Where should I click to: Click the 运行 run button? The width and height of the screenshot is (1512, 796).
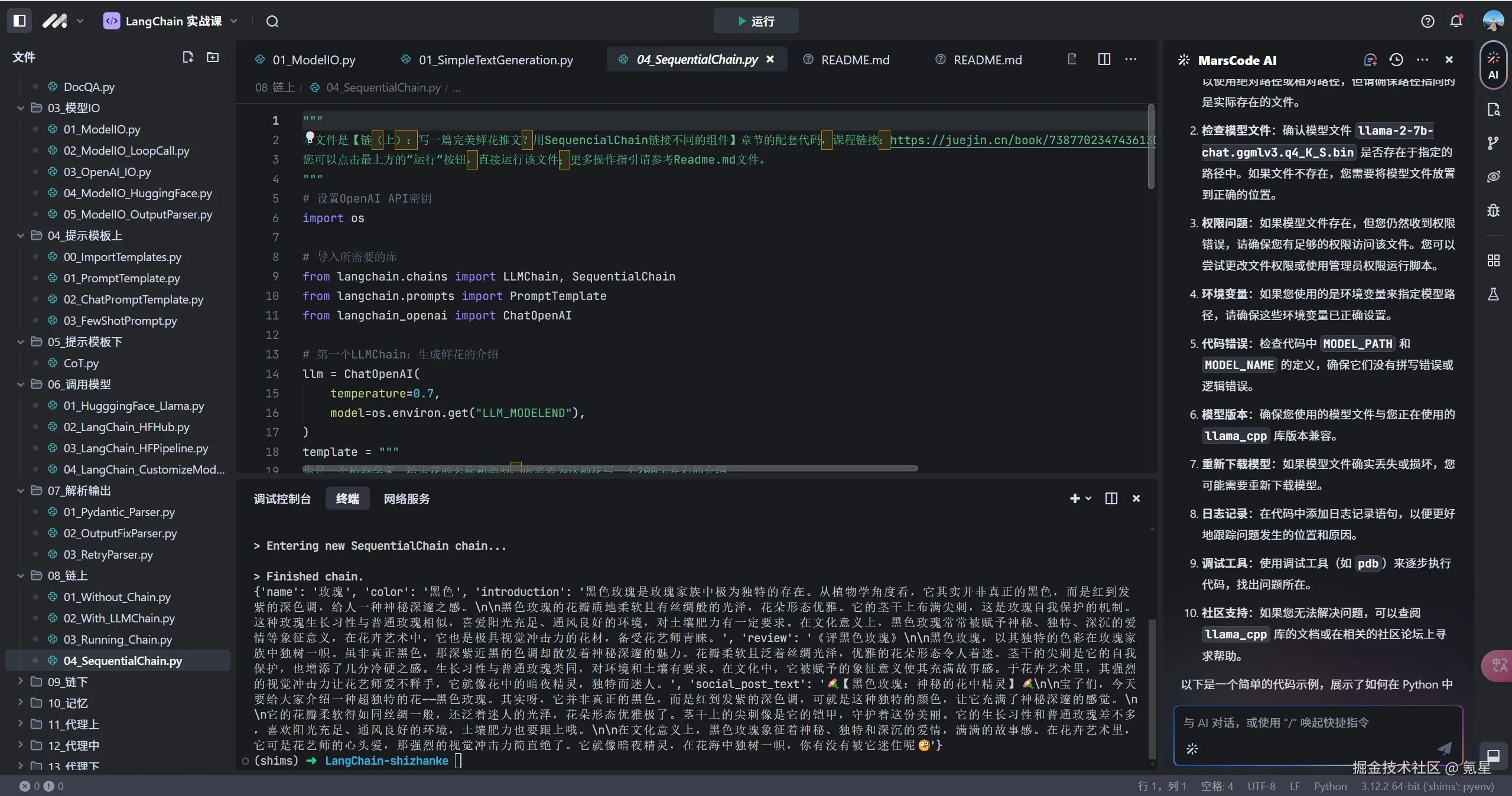756,21
